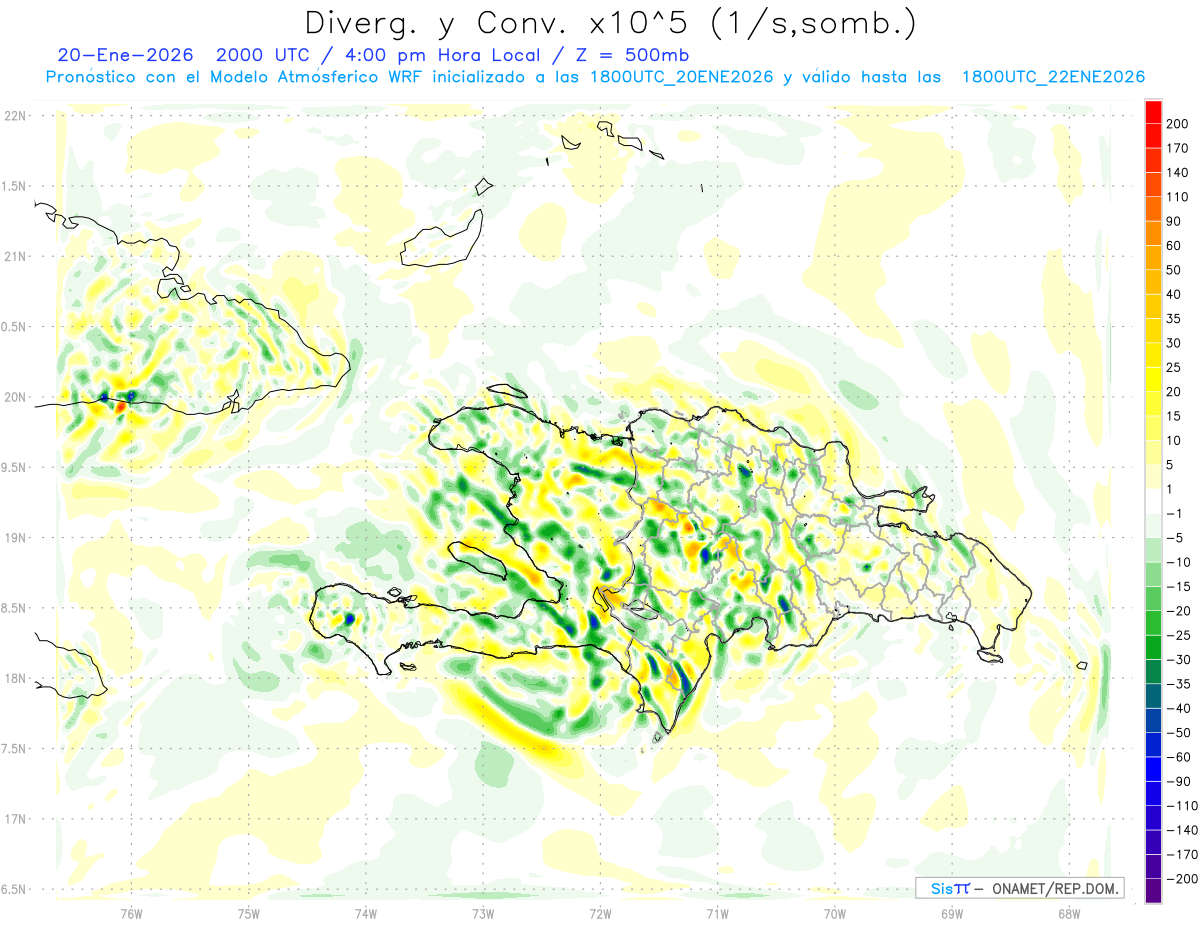Image resolution: width=1200 pixels, height=927 pixels.
Task: Click the blue 'Sisπ' logo text
Action: click(x=949, y=888)
